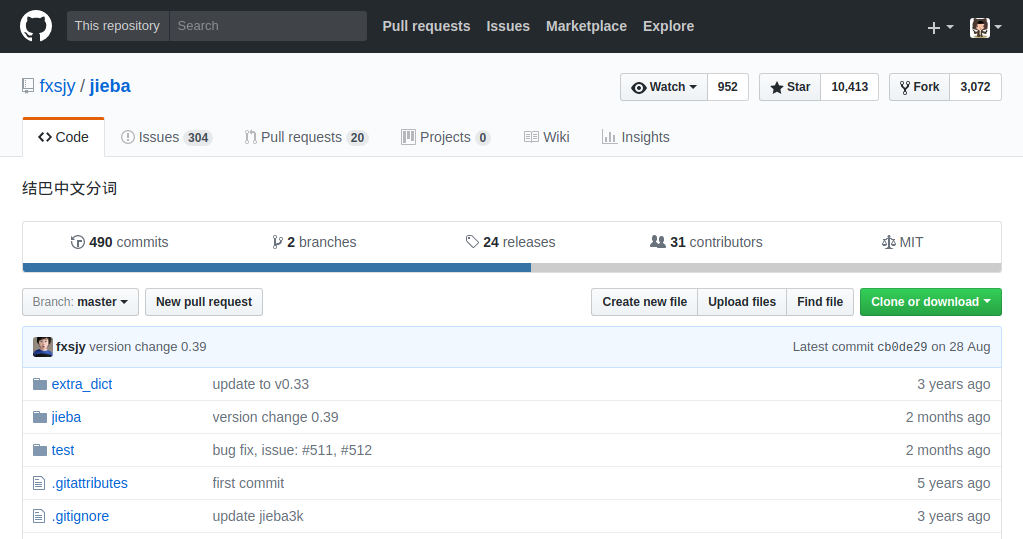
Task: Open the Projects tab
Action: pyautogui.click(x=446, y=137)
